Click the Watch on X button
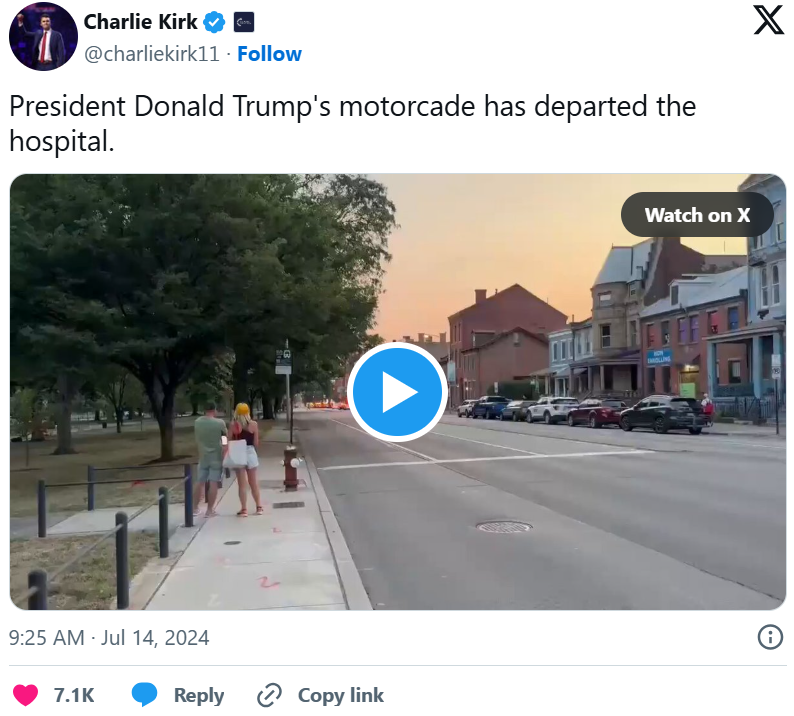Viewport: 794px width, 716px height. click(x=697, y=215)
